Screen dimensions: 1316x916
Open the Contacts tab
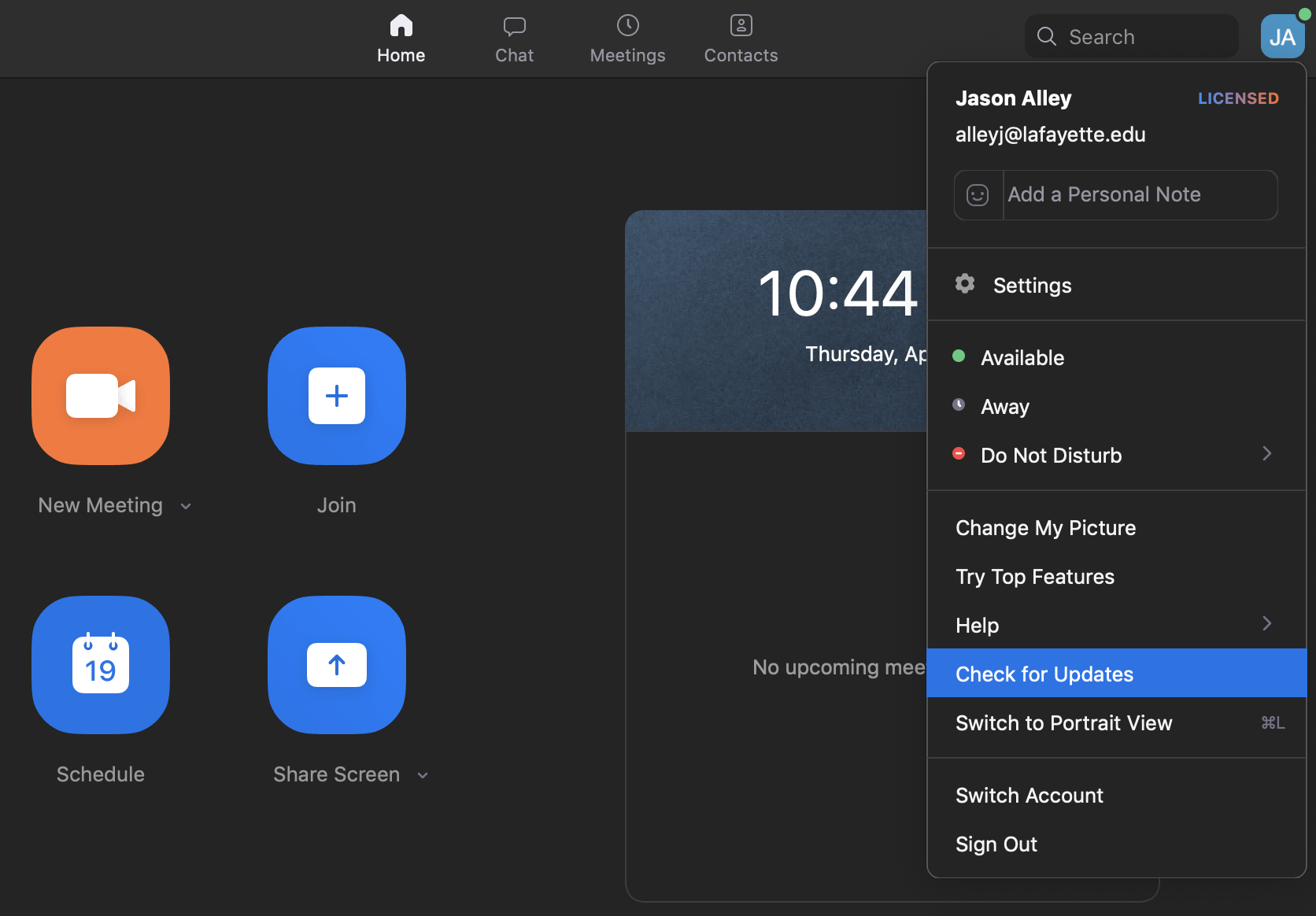point(741,39)
